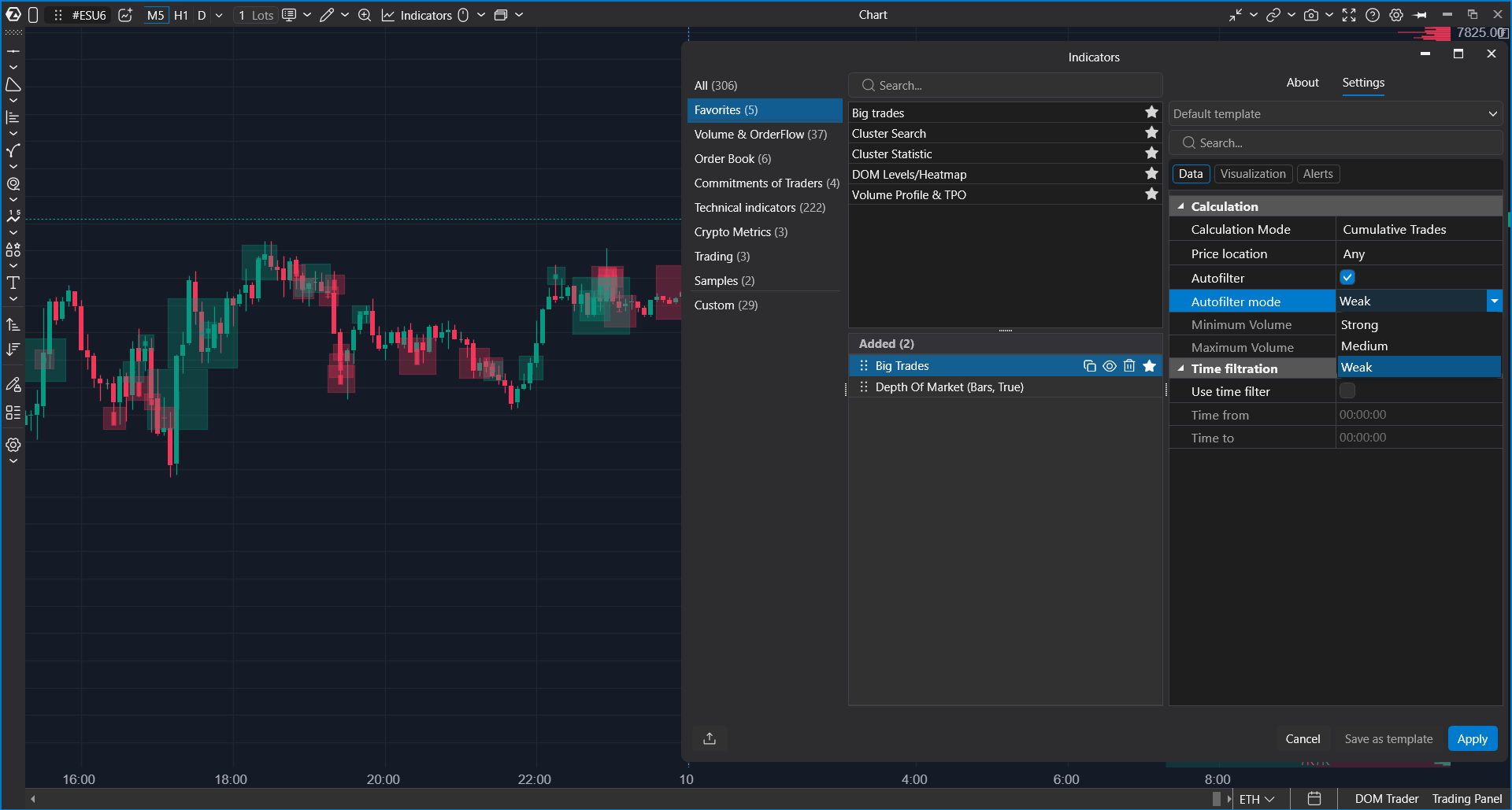The height and width of the screenshot is (810, 1512).
Task: Select the Data settings tab
Action: 1191,174
